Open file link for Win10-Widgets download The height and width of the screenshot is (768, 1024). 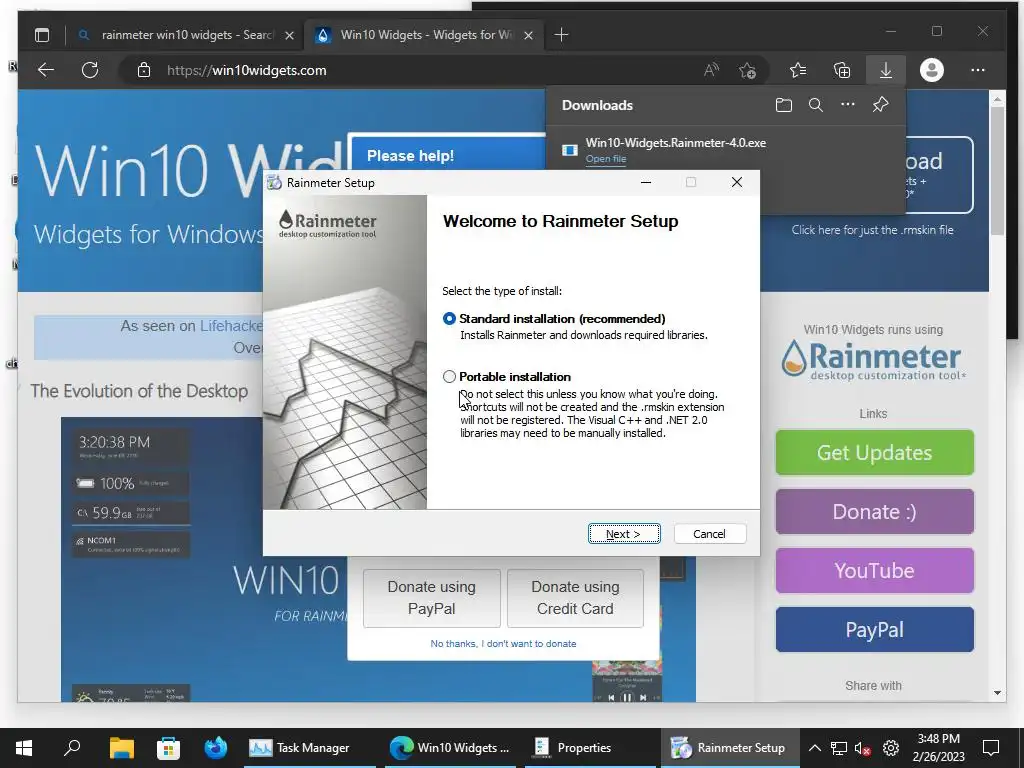(x=605, y=159)
